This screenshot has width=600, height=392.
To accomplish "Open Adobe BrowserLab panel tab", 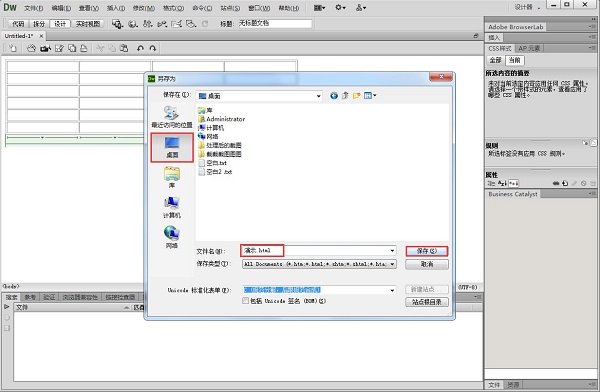I will [x=515, y=27].
